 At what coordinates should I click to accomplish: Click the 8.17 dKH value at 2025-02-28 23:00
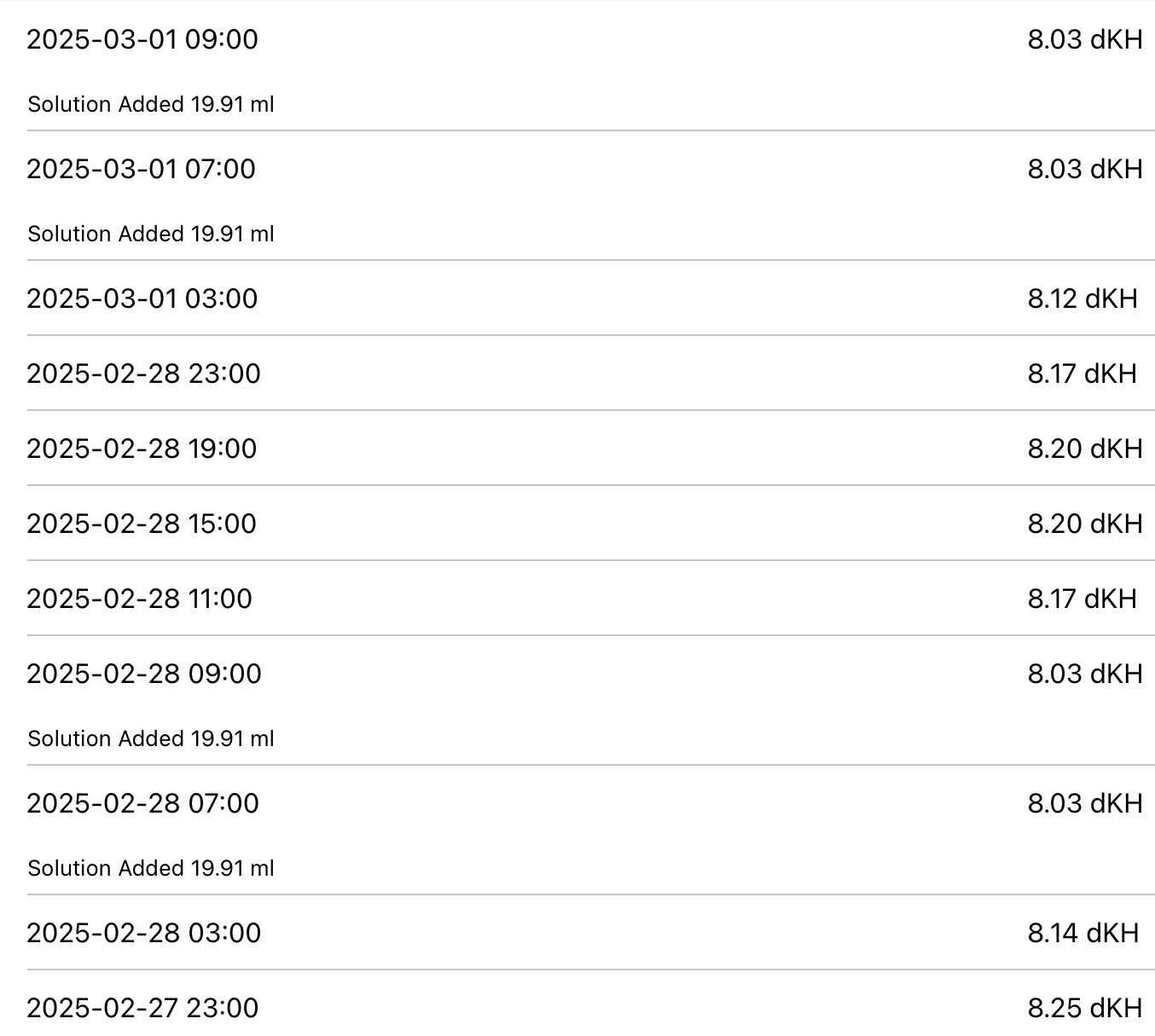pyautogui.click(x=1082, y=374)
